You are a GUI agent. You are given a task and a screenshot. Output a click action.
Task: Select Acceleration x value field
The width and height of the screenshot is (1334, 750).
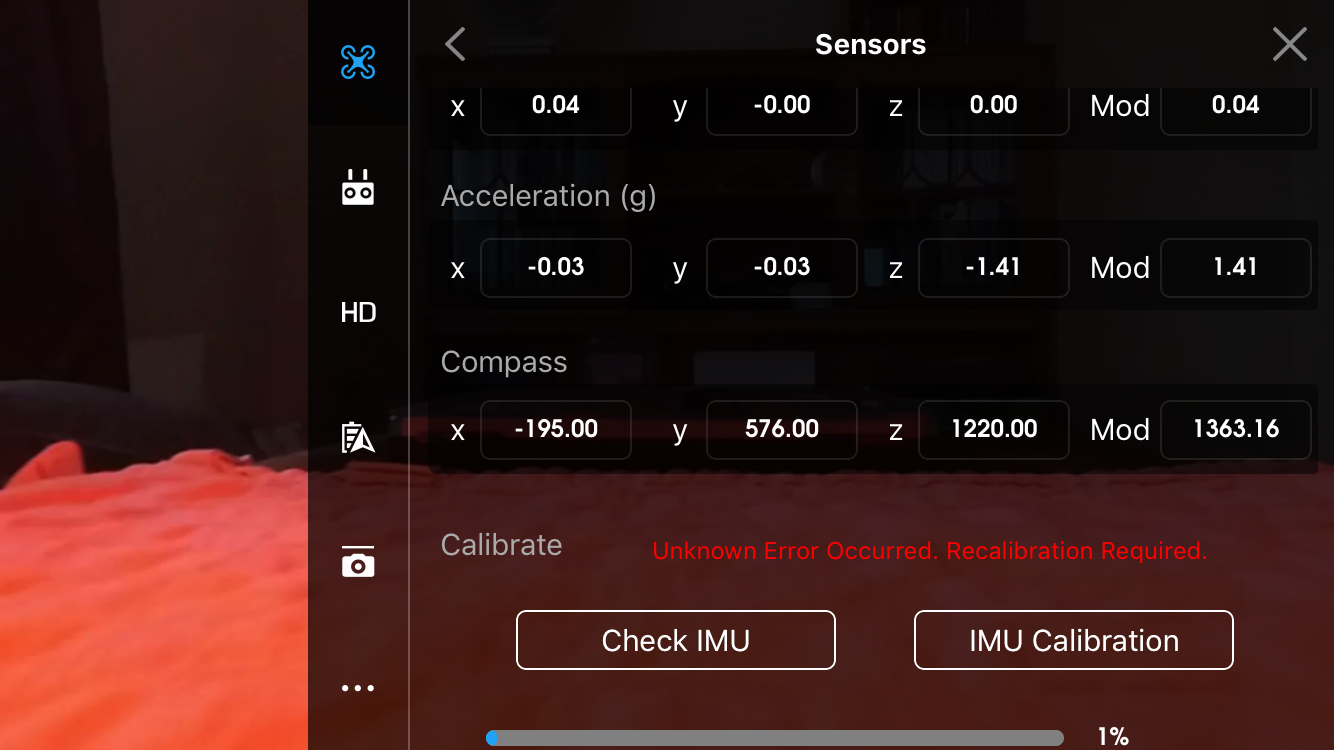555,267
